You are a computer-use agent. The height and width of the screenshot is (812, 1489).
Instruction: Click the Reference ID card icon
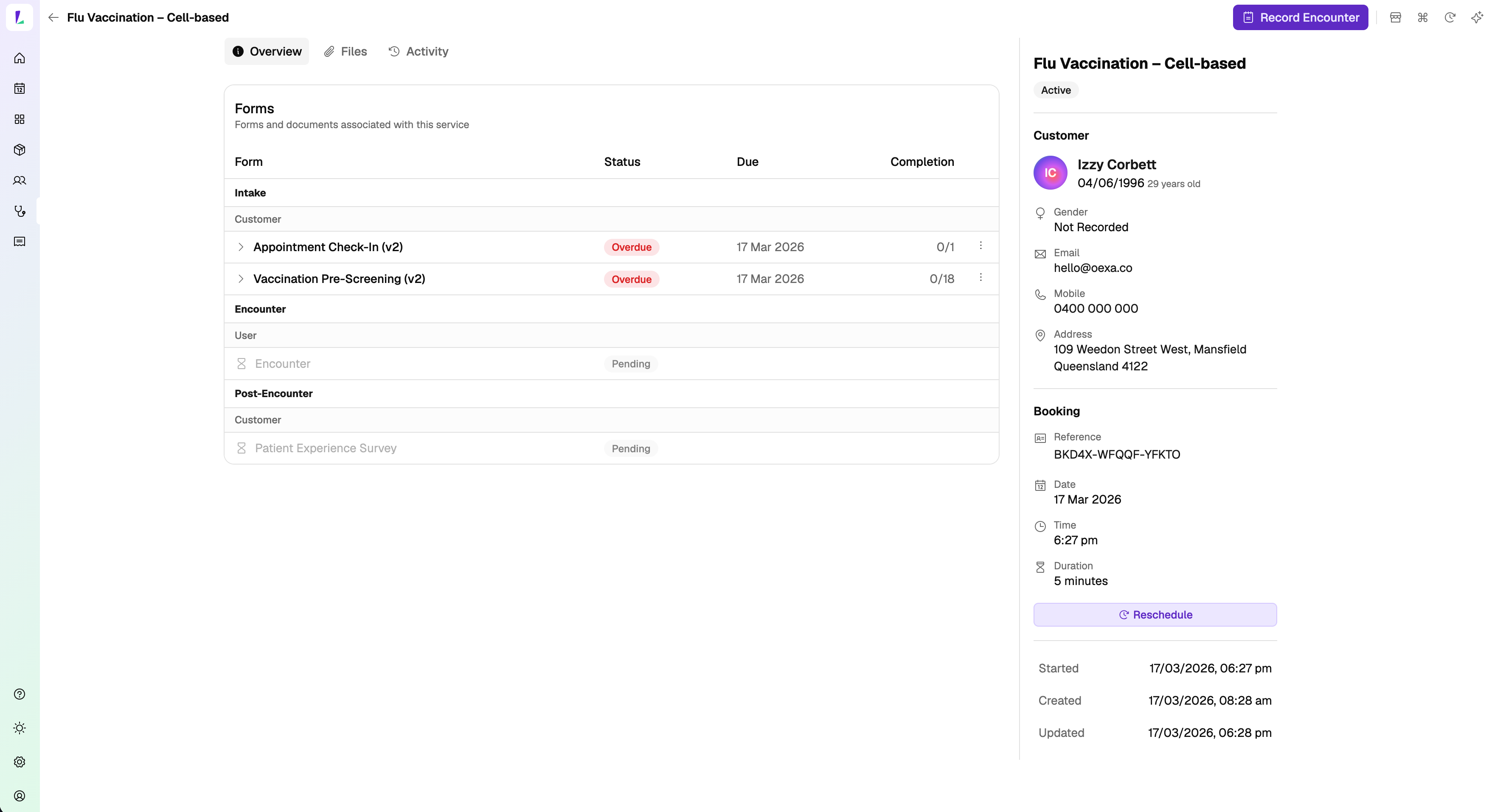click(1040, 439)
